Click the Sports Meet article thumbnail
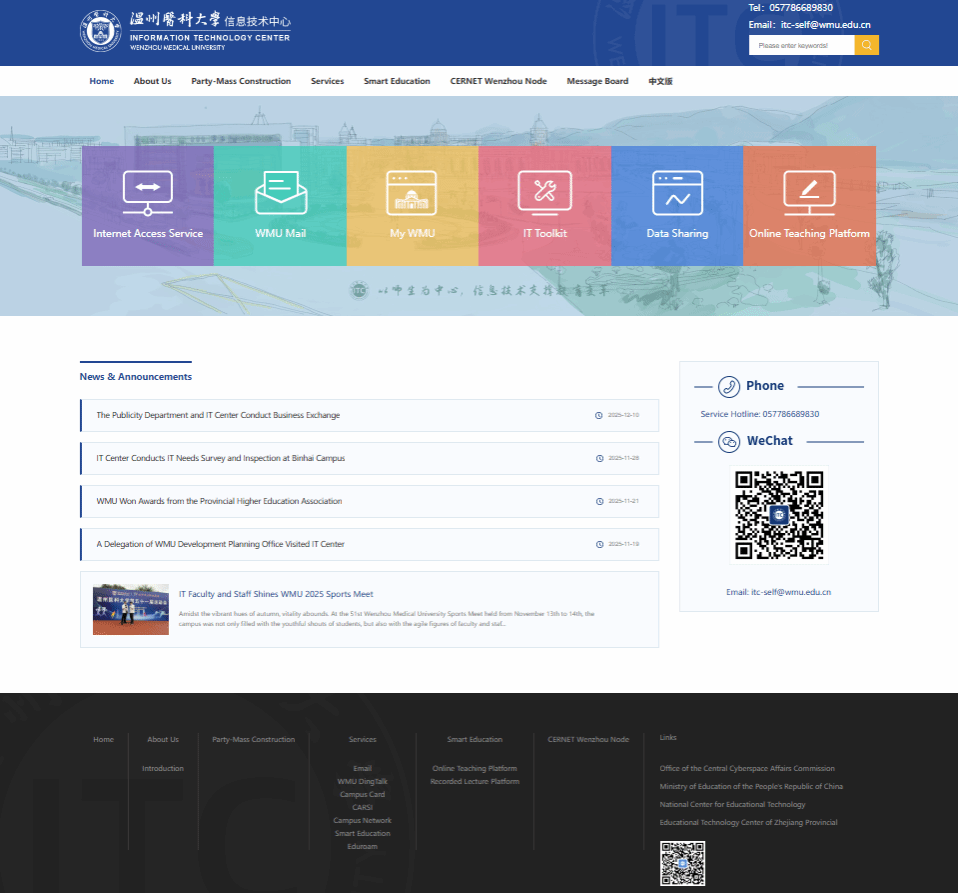 [131, 610]
